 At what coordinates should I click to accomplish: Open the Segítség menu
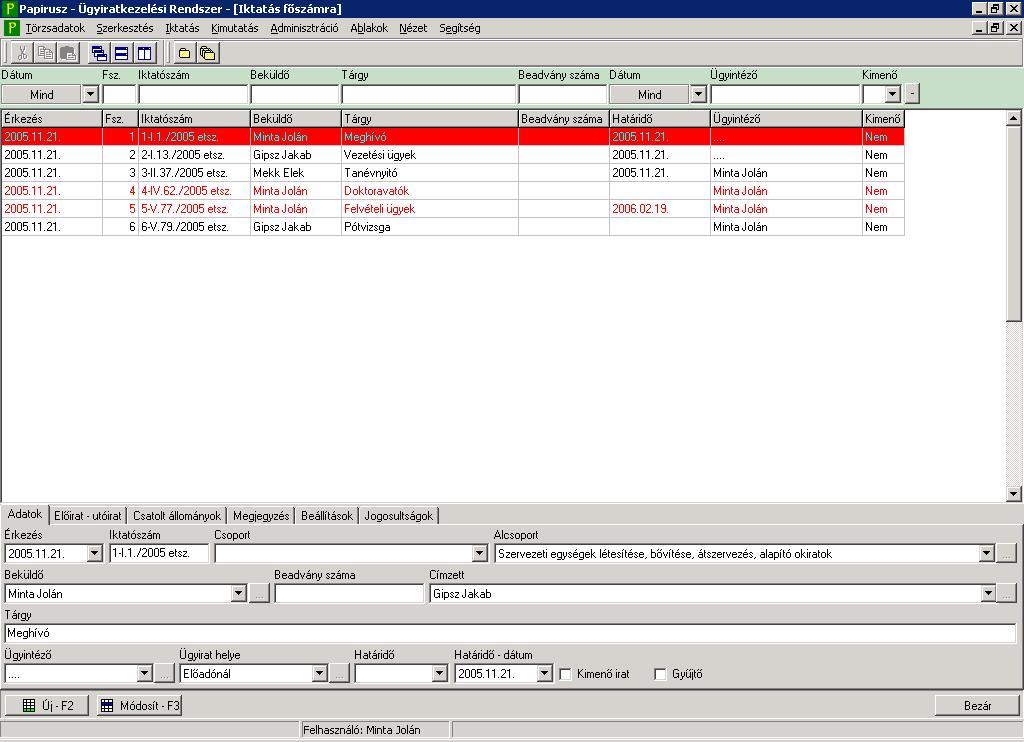[460, 28]
